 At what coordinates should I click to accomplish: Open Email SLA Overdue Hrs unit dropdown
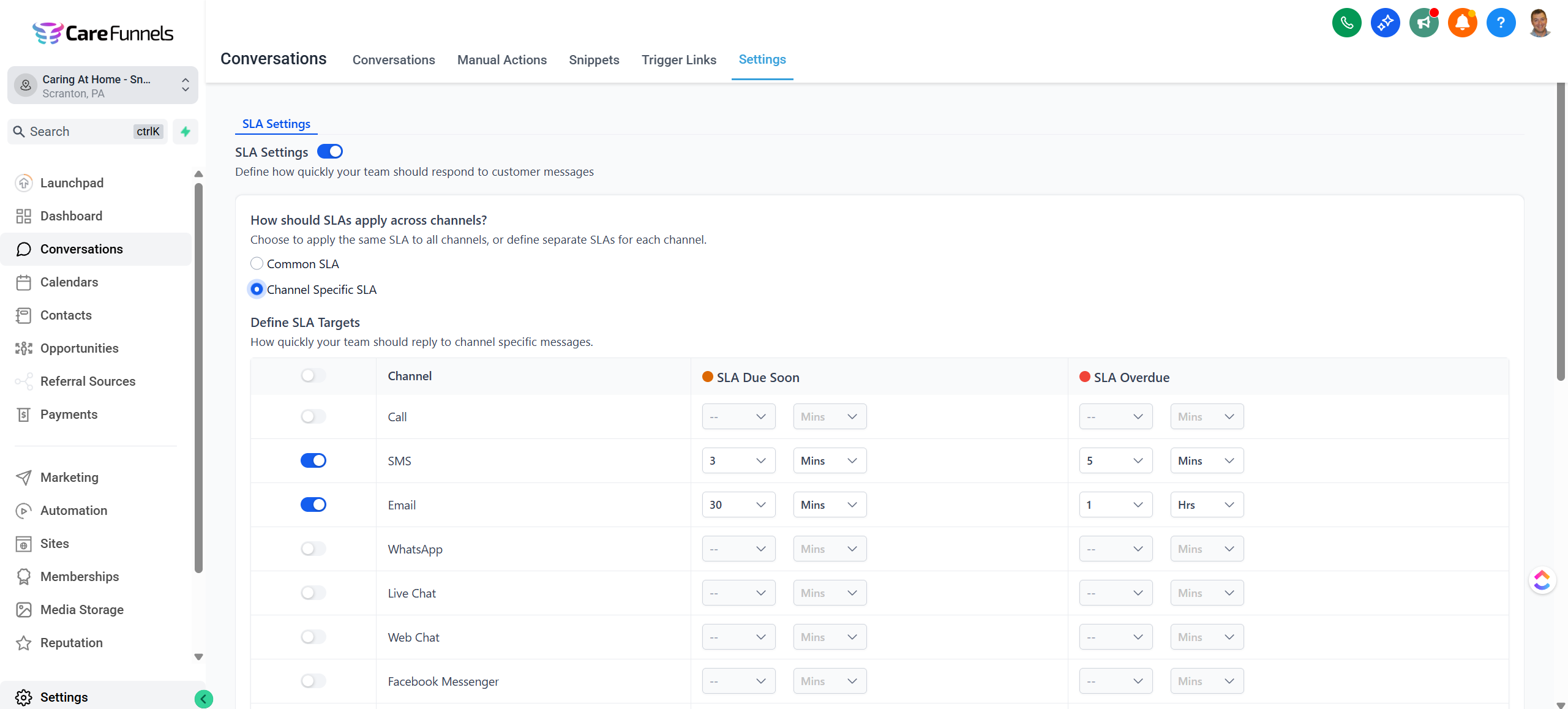click(1206, 505)
